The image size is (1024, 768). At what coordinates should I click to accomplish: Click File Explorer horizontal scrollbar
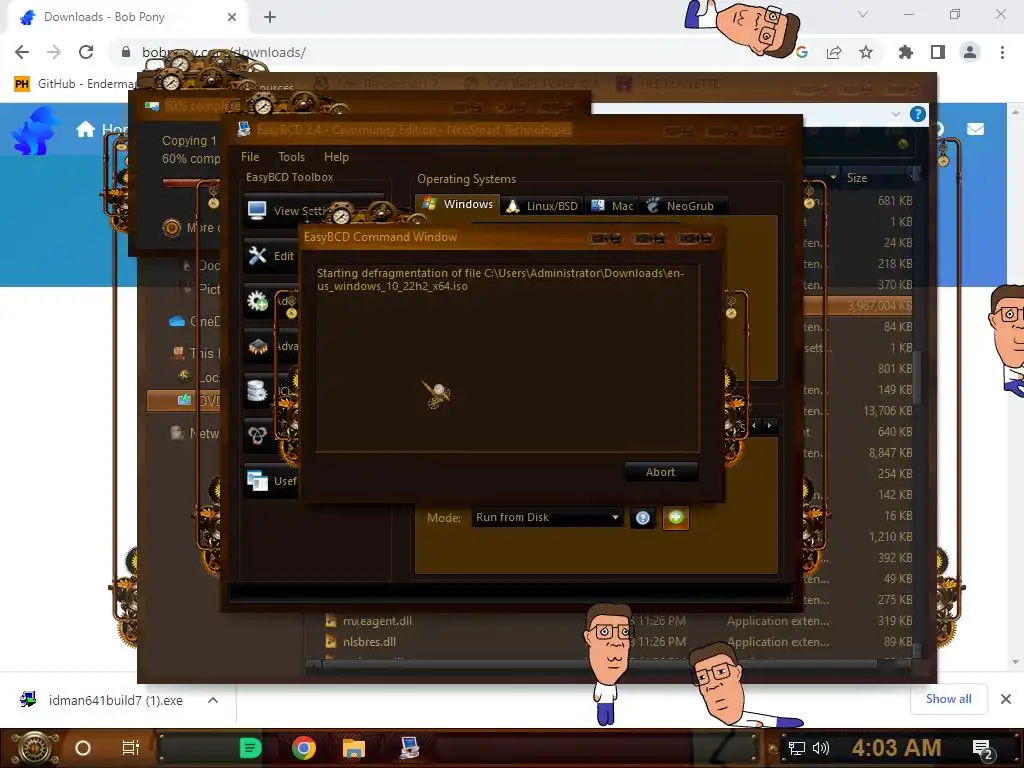610,665
